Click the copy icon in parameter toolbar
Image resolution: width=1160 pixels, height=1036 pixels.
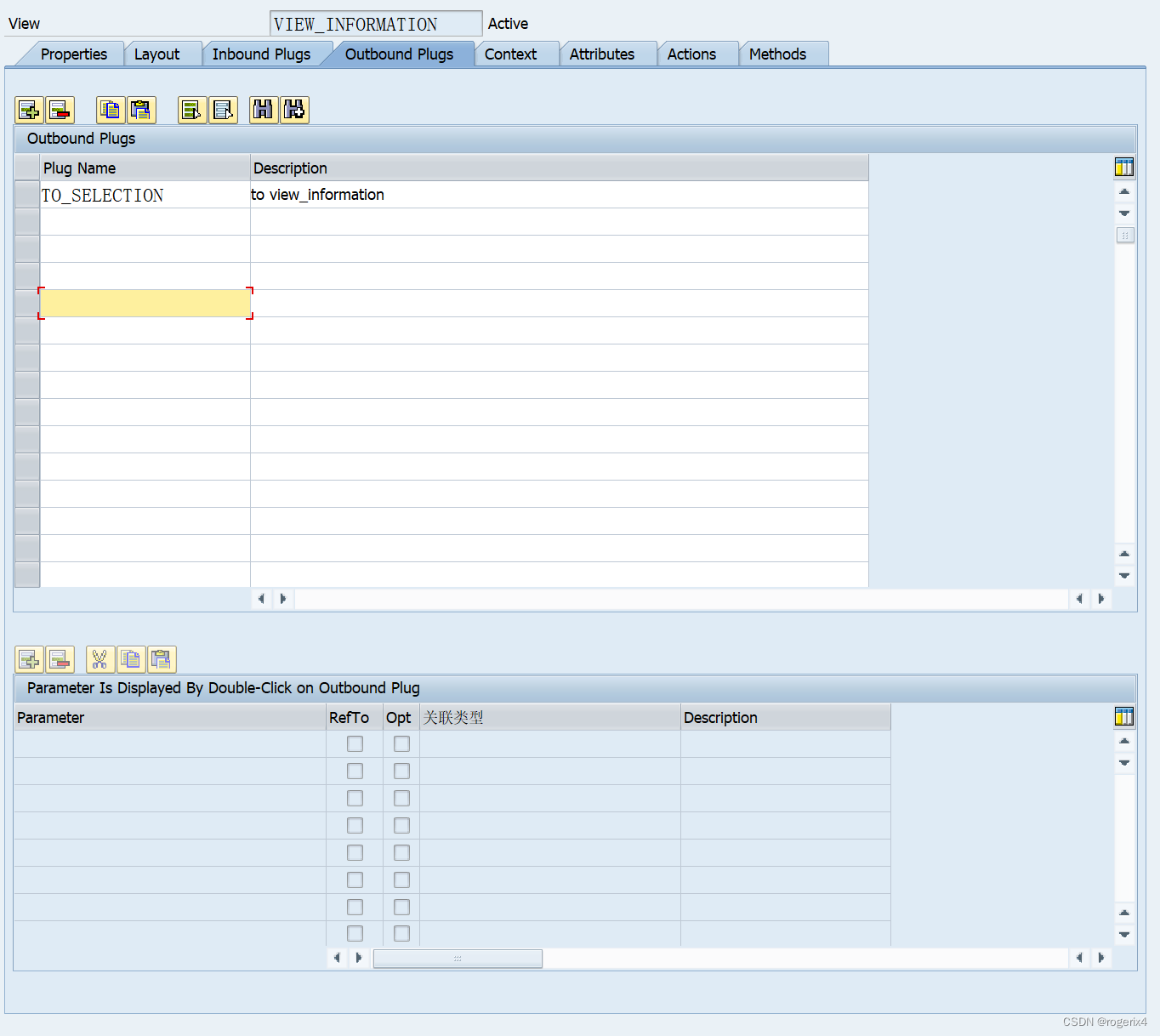(131, 659)
